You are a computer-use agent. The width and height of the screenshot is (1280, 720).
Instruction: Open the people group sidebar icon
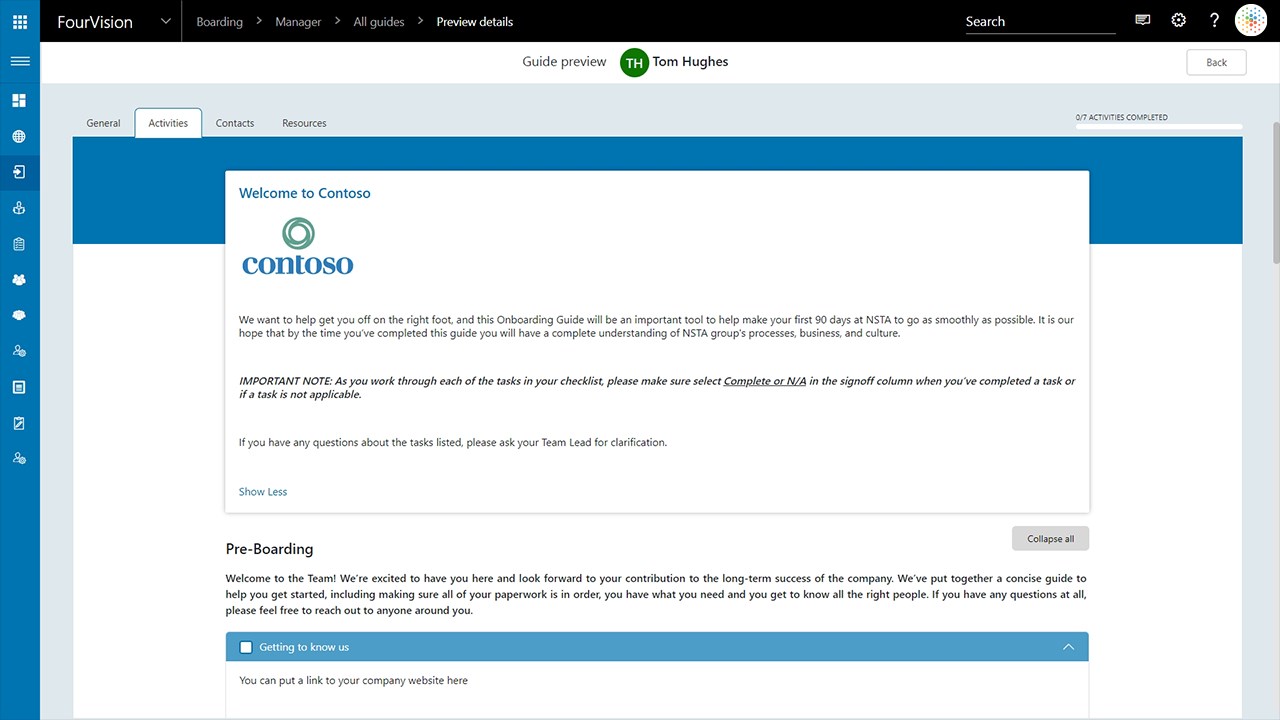[19, 280]
